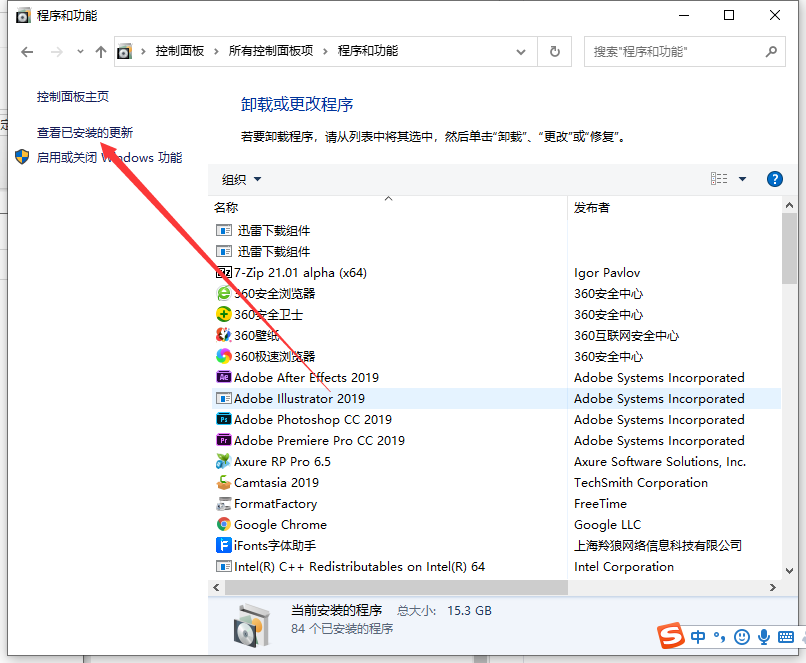This screenshot has height=663, width=806.
Task: Select the first 迅雷下载组件 entry icon
Action: [224, 230]
